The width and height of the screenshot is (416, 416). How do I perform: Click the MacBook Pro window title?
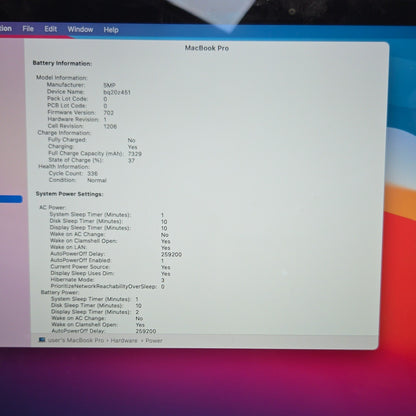pos(207,48)
